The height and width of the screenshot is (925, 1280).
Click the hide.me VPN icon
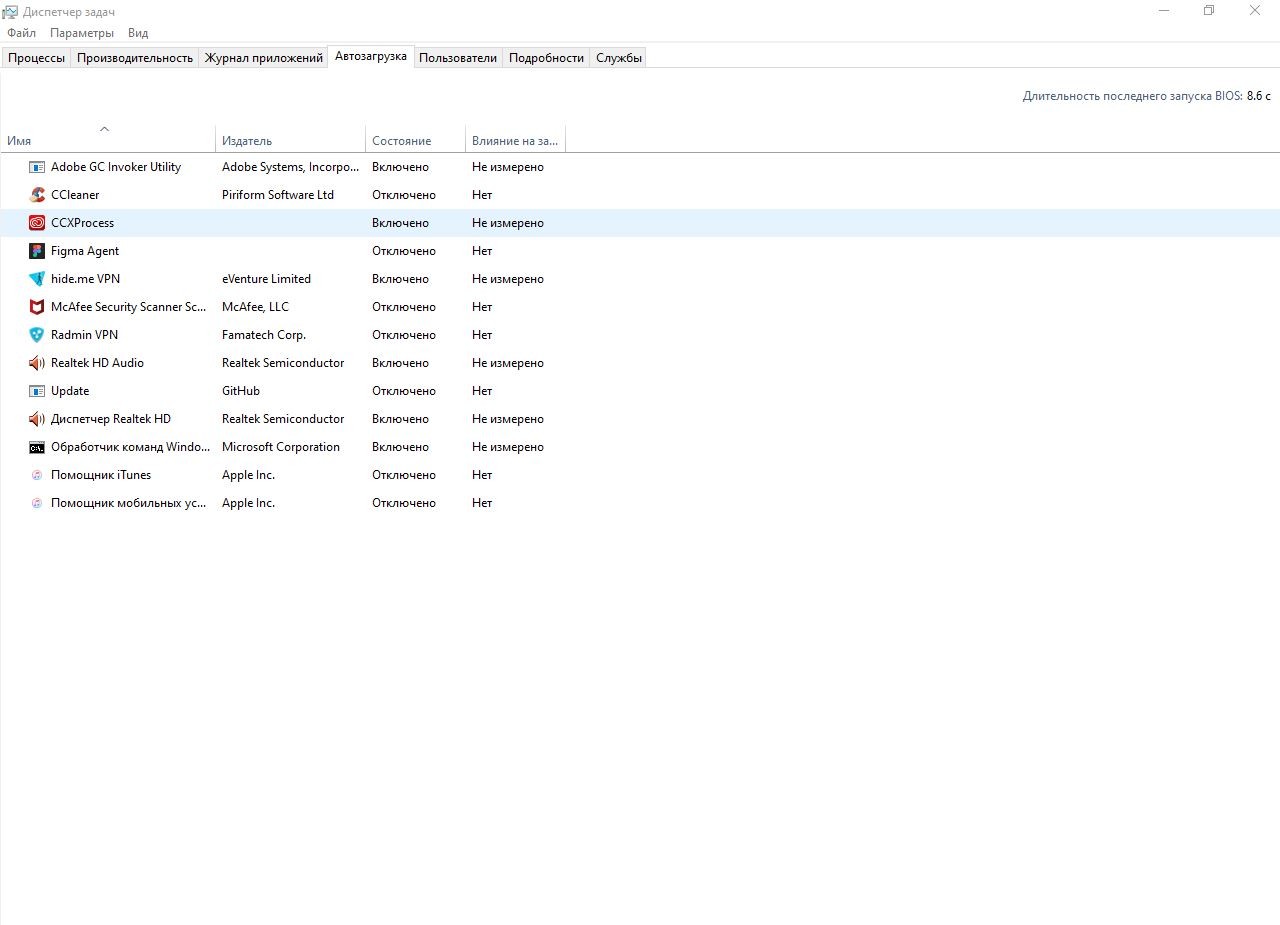pyautogui.click(x=37, y=279)
